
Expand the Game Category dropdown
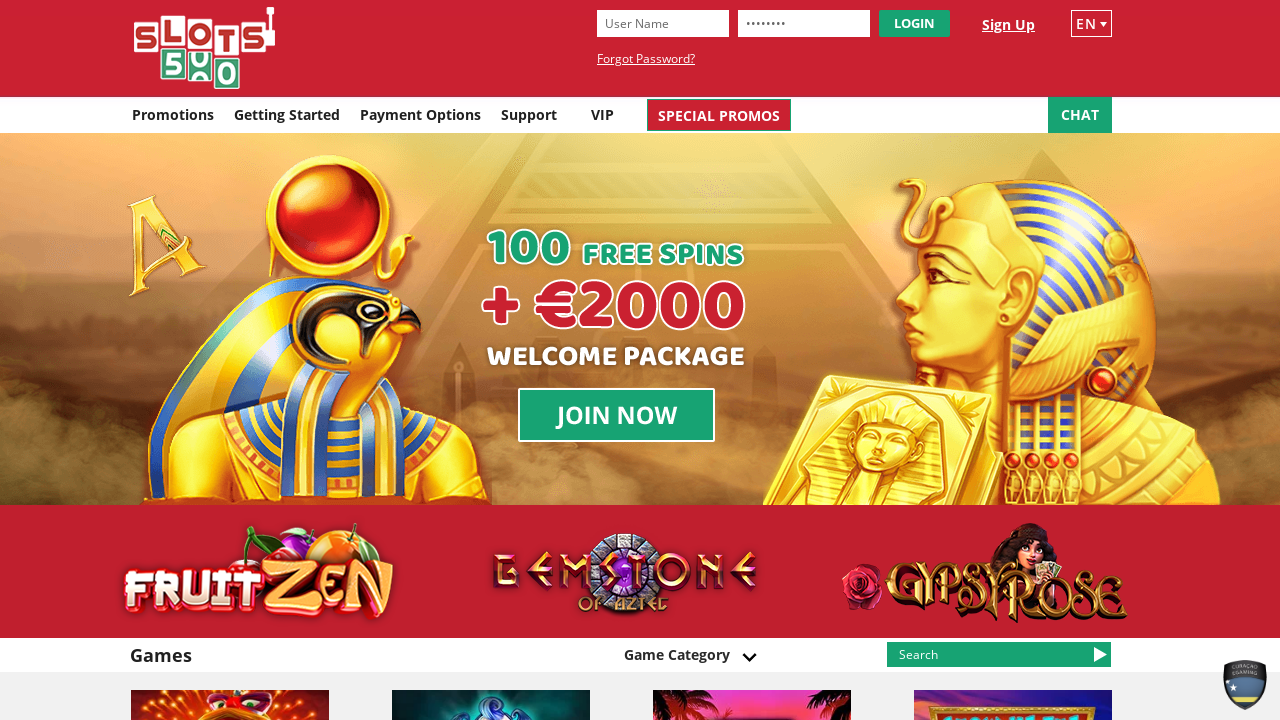tap(690, 655)
